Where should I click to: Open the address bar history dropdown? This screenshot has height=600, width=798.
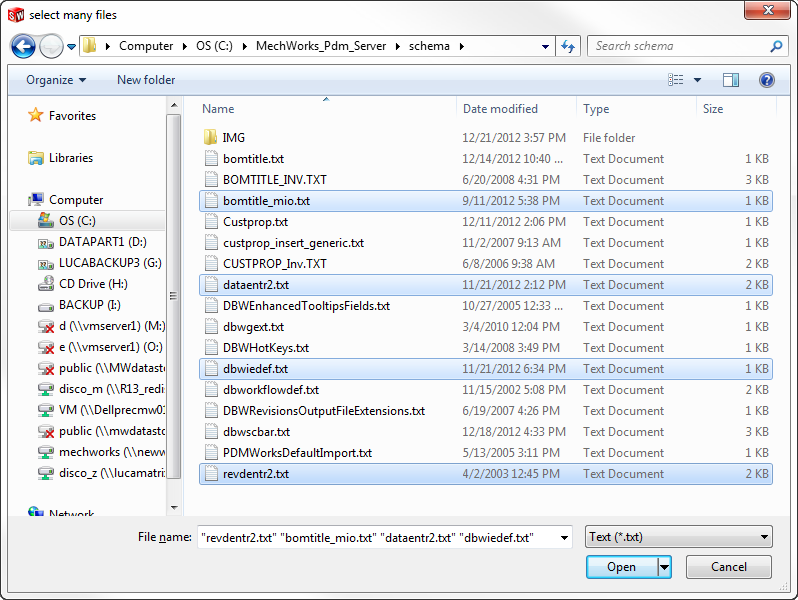coord(545,46)
